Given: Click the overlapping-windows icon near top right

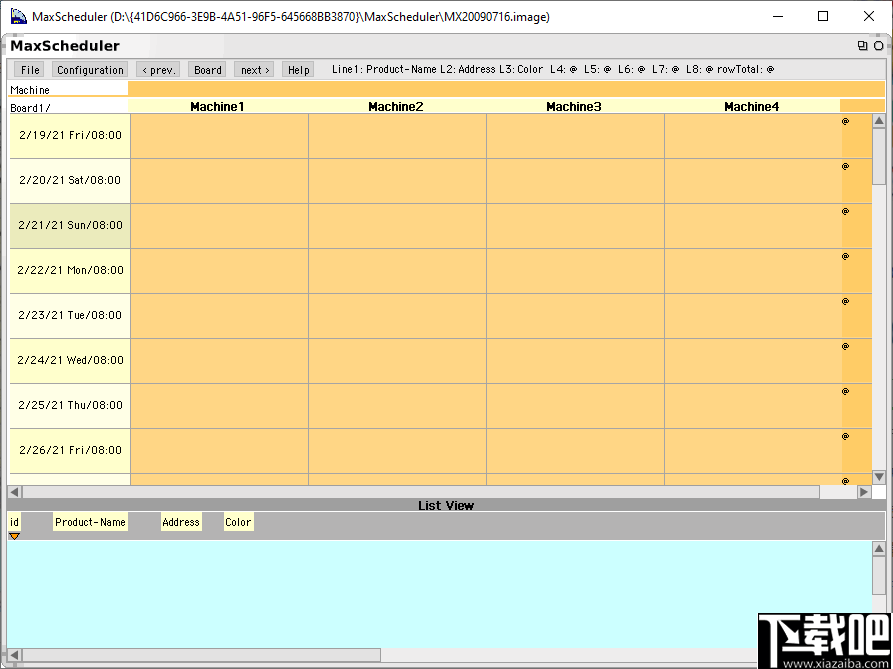Looking at the screenshot, I should coord(861,46).
